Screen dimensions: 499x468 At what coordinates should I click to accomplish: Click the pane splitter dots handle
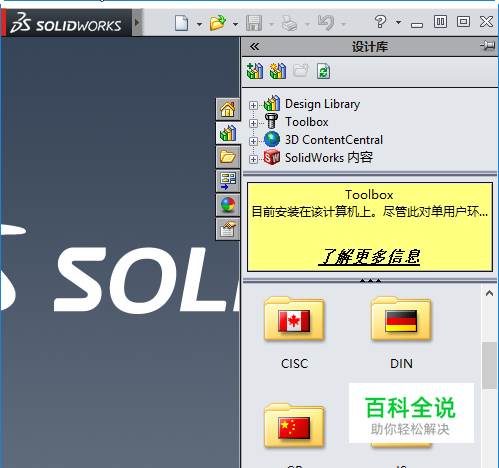(x=370, y=281)
